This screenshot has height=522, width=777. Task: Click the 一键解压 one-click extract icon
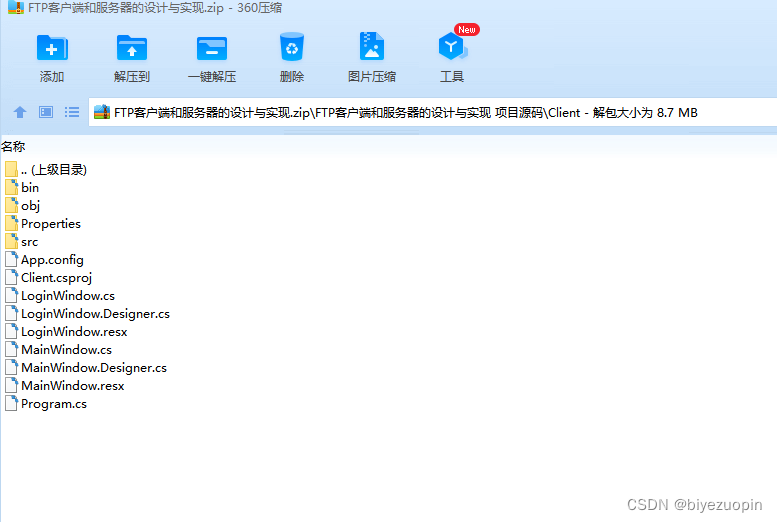(x=212, y=48)
